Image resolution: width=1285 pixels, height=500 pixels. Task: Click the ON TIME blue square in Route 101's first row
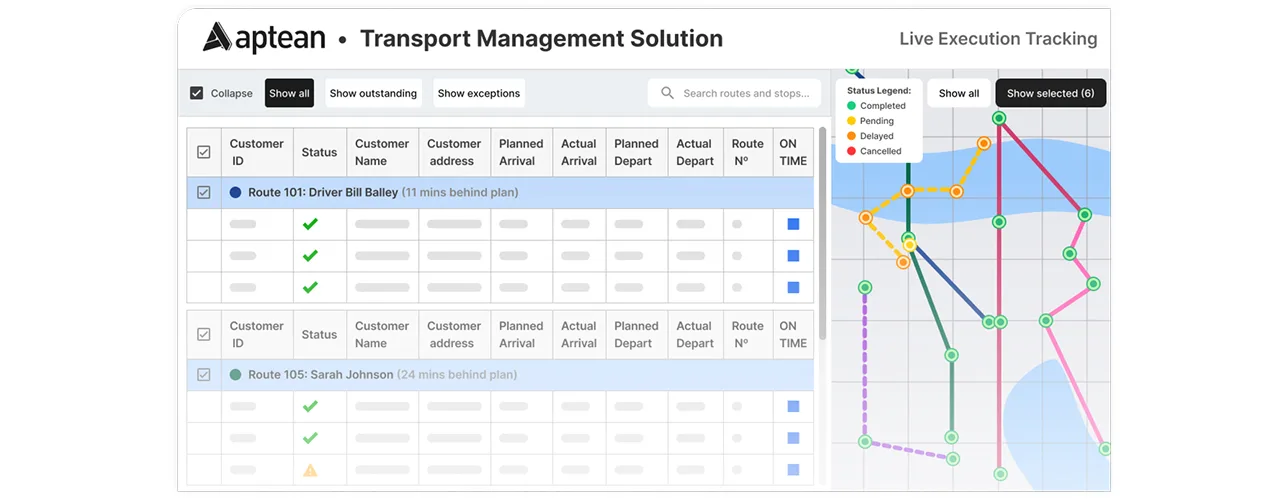[x=793, y=224]
